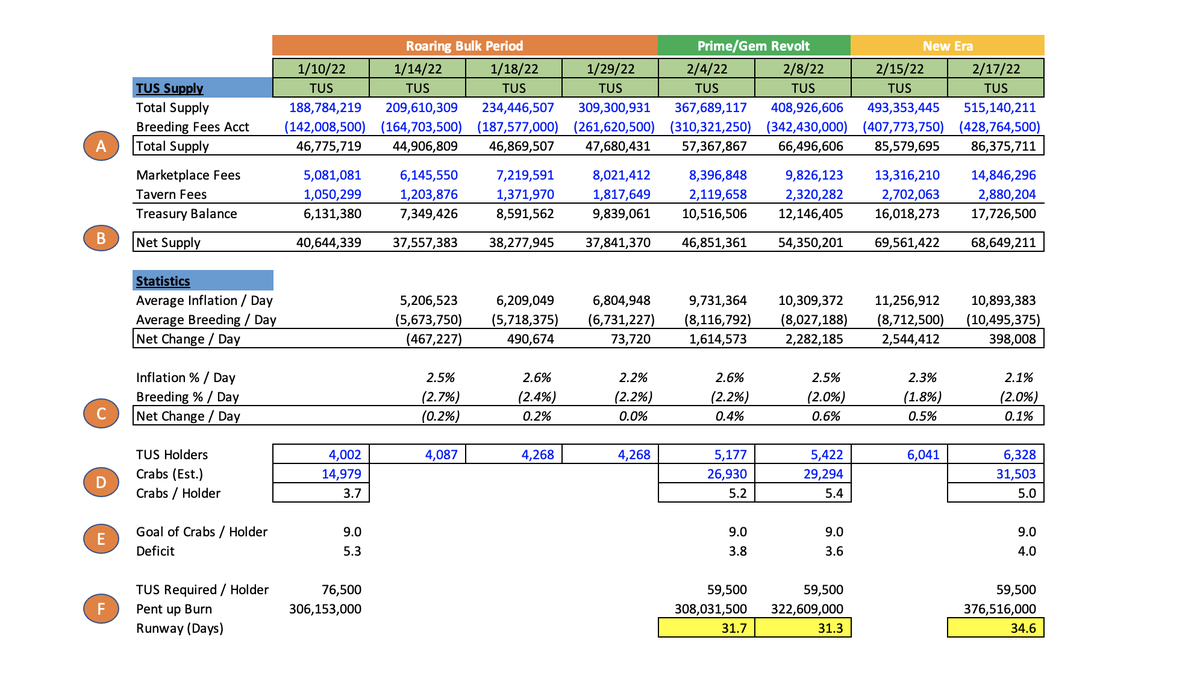Click average breeding value (10,495,375)
Viewport: 1200px width, 687px height.
point(1001,320)
